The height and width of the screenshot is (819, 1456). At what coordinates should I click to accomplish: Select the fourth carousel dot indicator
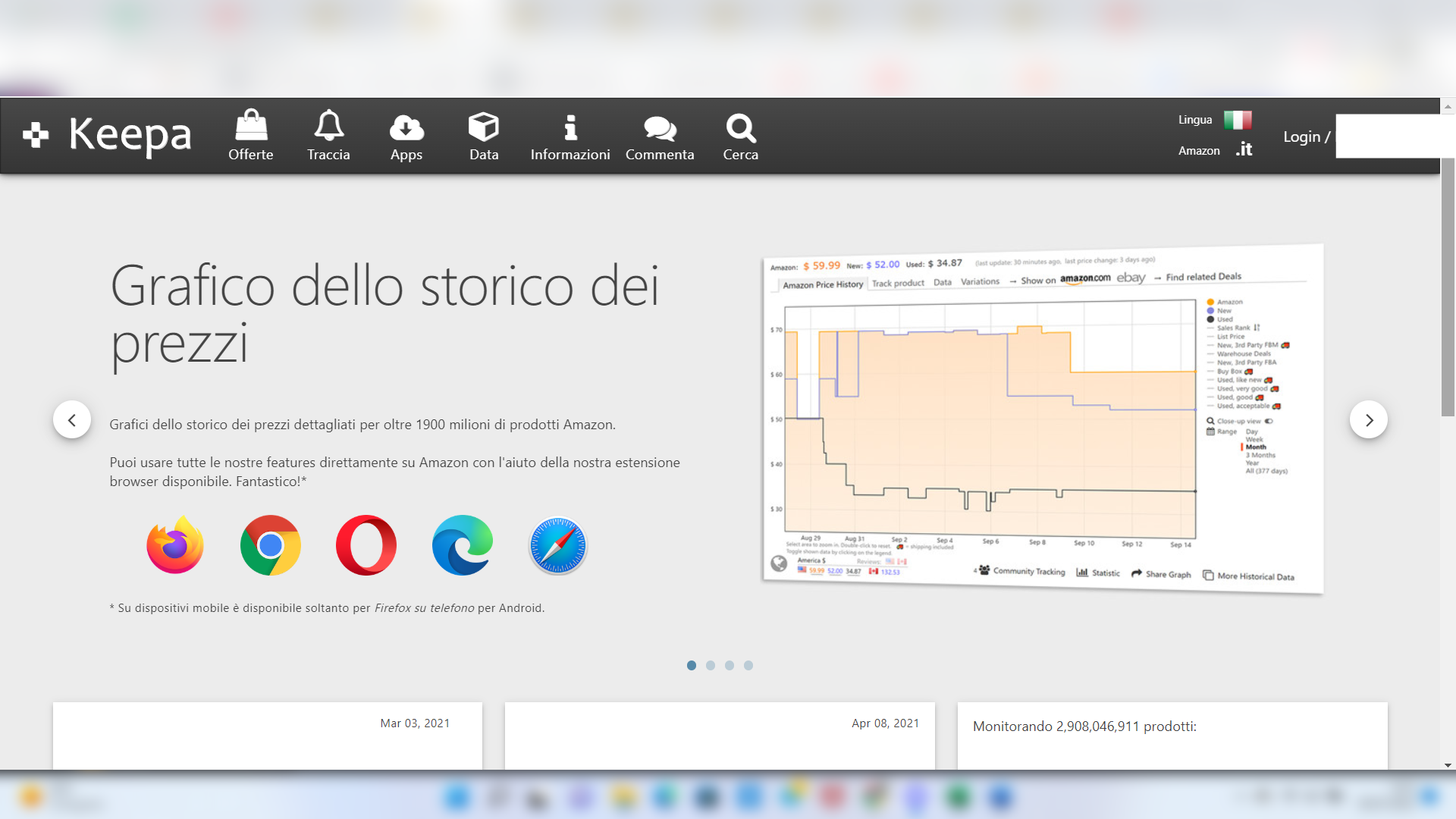[748, 665]
